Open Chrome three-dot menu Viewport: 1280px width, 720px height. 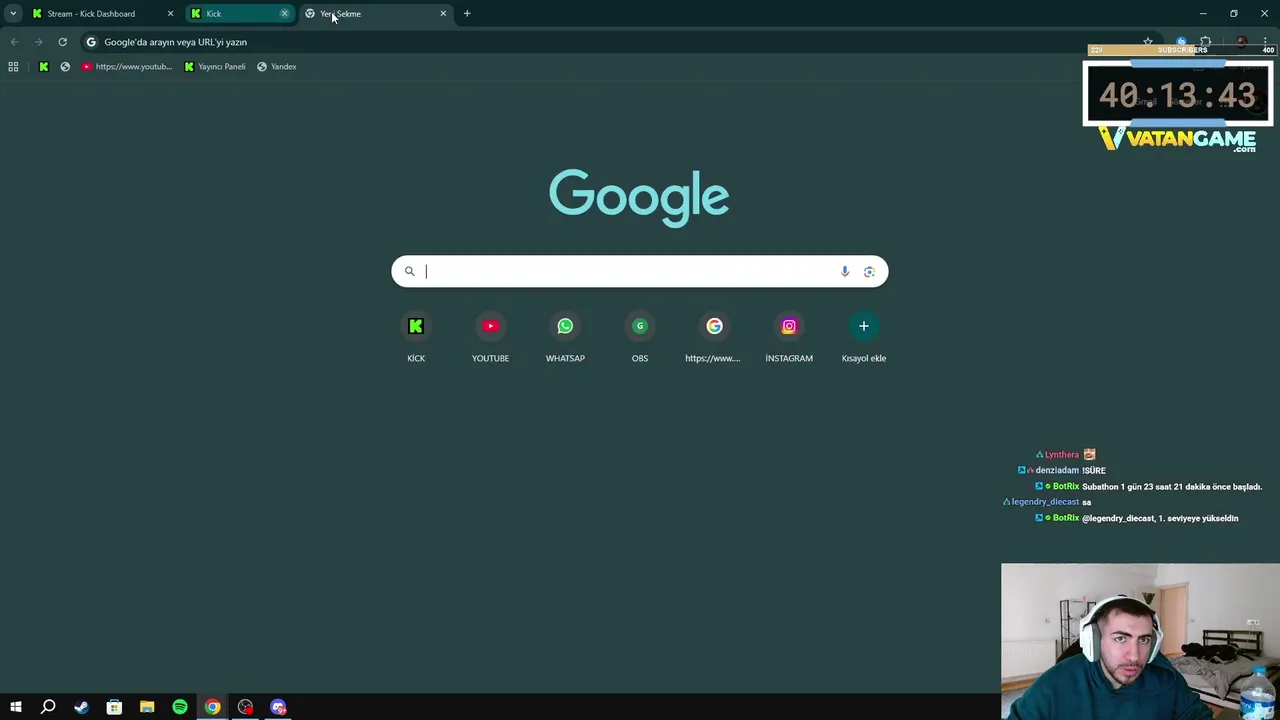1265,42
